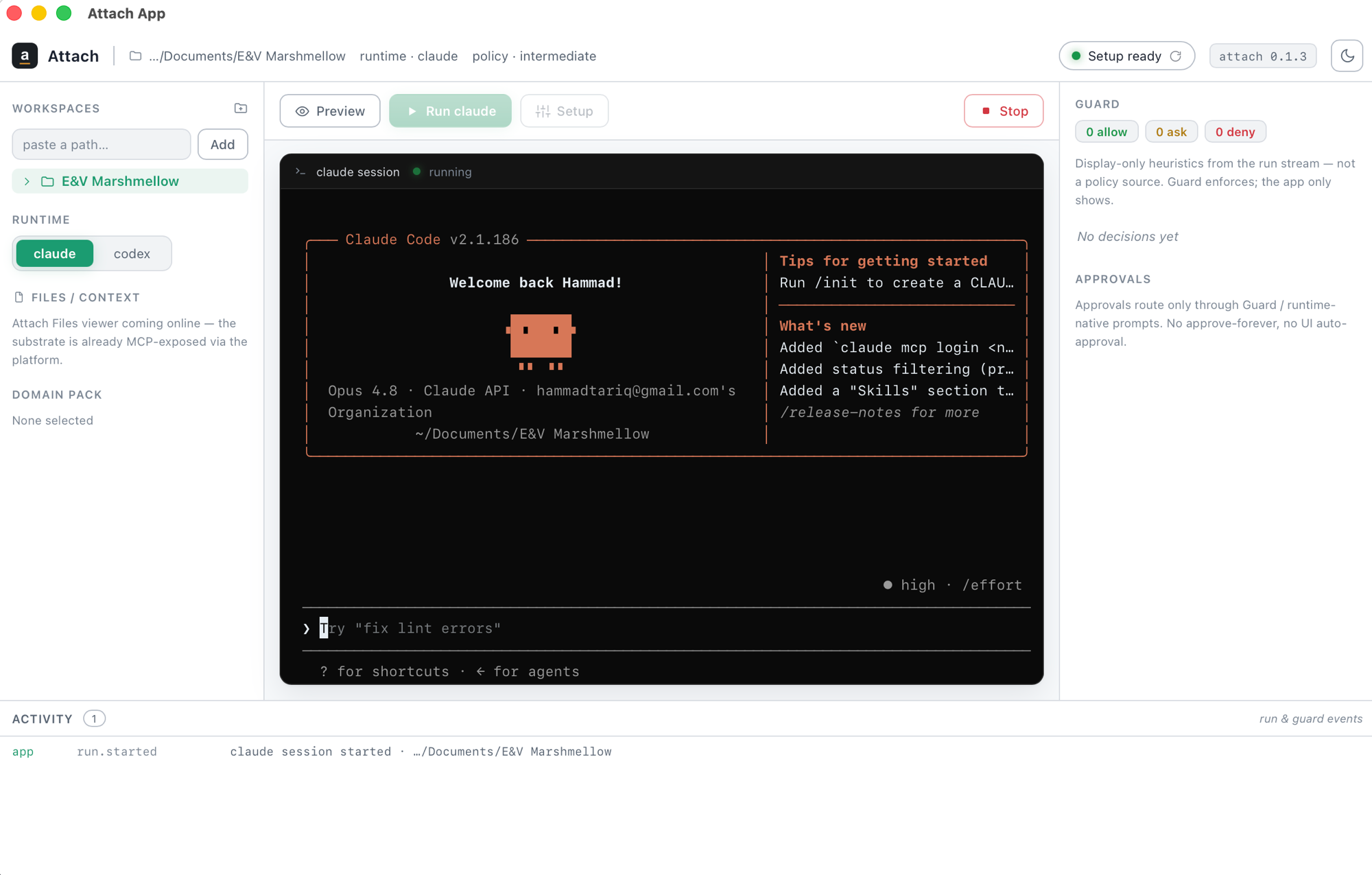Select the E&V Marshmellow workspace row
Screen dimensions: 1372x875
130,181
